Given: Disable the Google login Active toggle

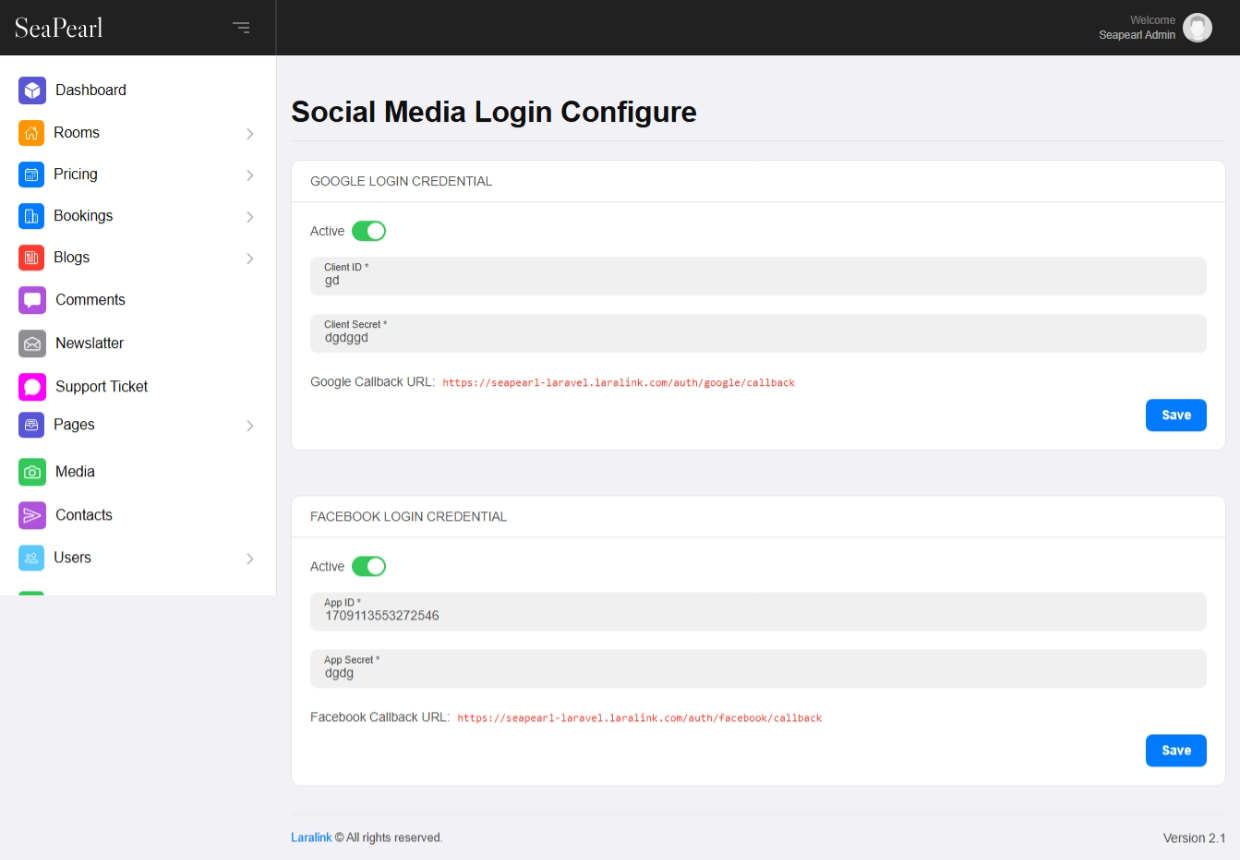Looking at the screenshot, I should pos(368,231).
